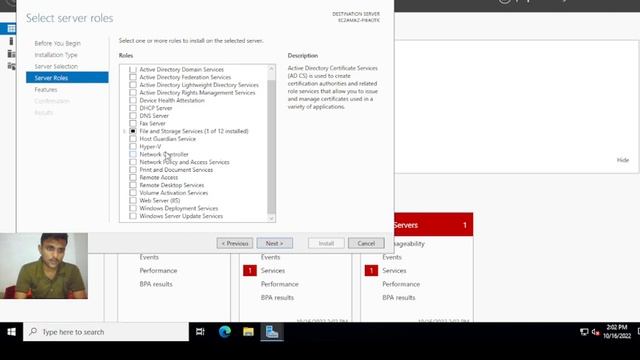The image size is (640, 360).
Task: Check Active Directory Domain Services role
Action: click(133, 69)
